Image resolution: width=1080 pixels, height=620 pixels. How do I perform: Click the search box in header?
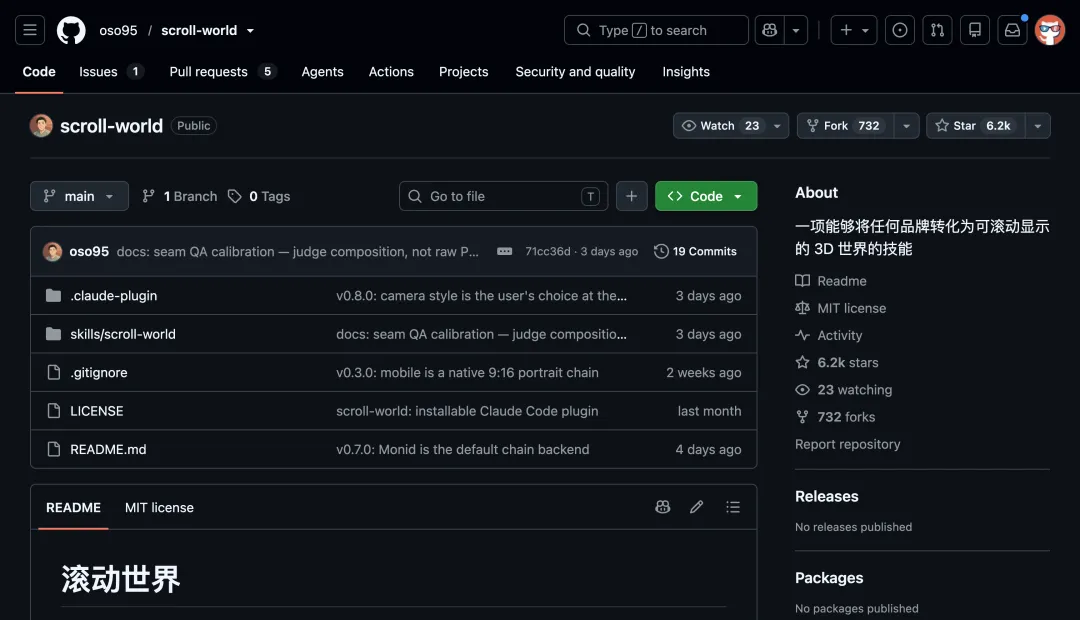[656, 30]
